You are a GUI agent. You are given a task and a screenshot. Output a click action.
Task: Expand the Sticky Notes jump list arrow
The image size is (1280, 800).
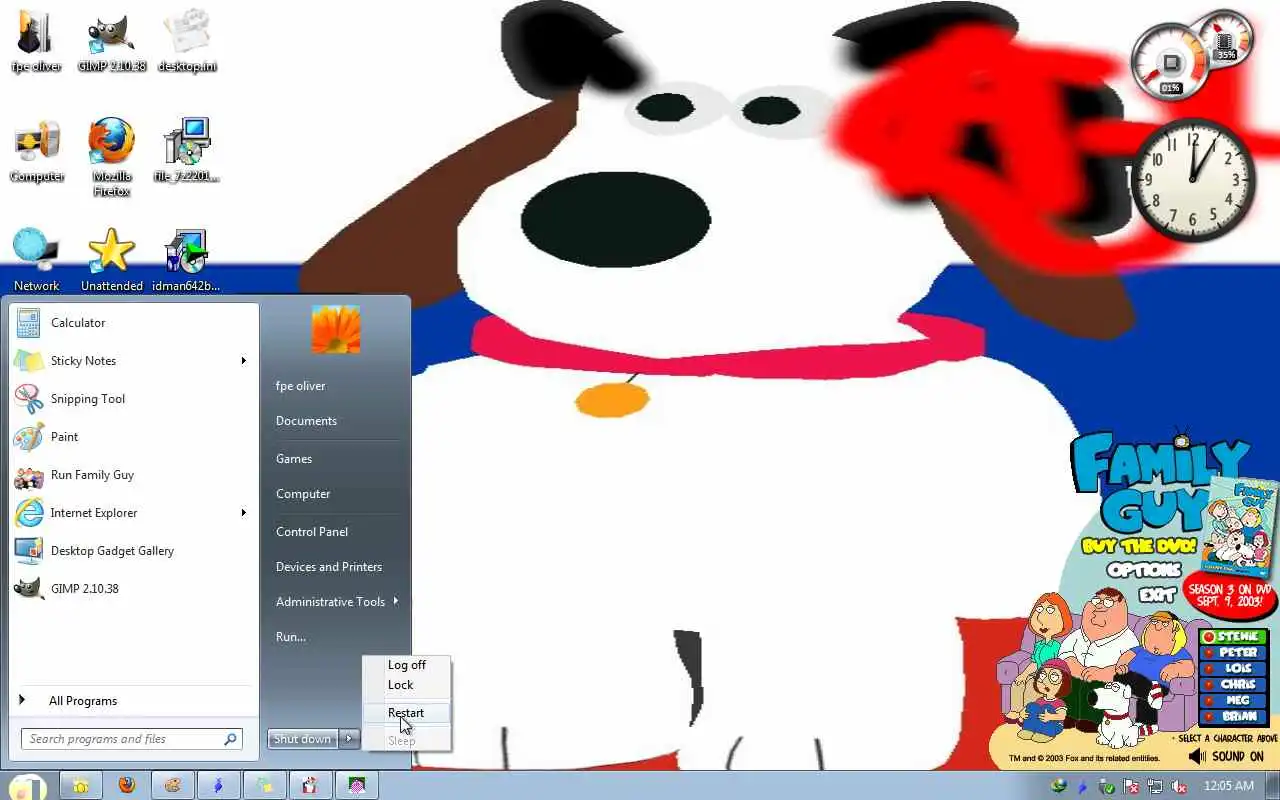pos(243,361)
